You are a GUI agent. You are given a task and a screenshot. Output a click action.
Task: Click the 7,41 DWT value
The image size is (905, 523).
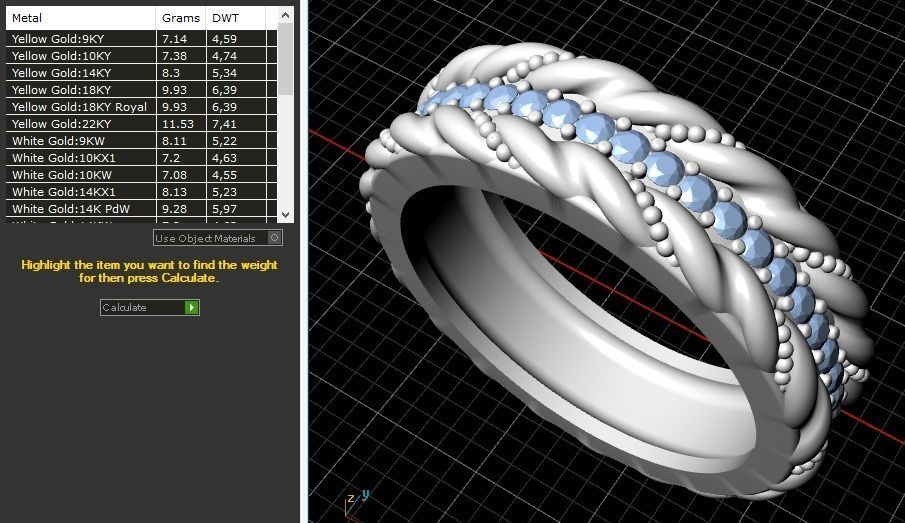[x=225, y=124]
